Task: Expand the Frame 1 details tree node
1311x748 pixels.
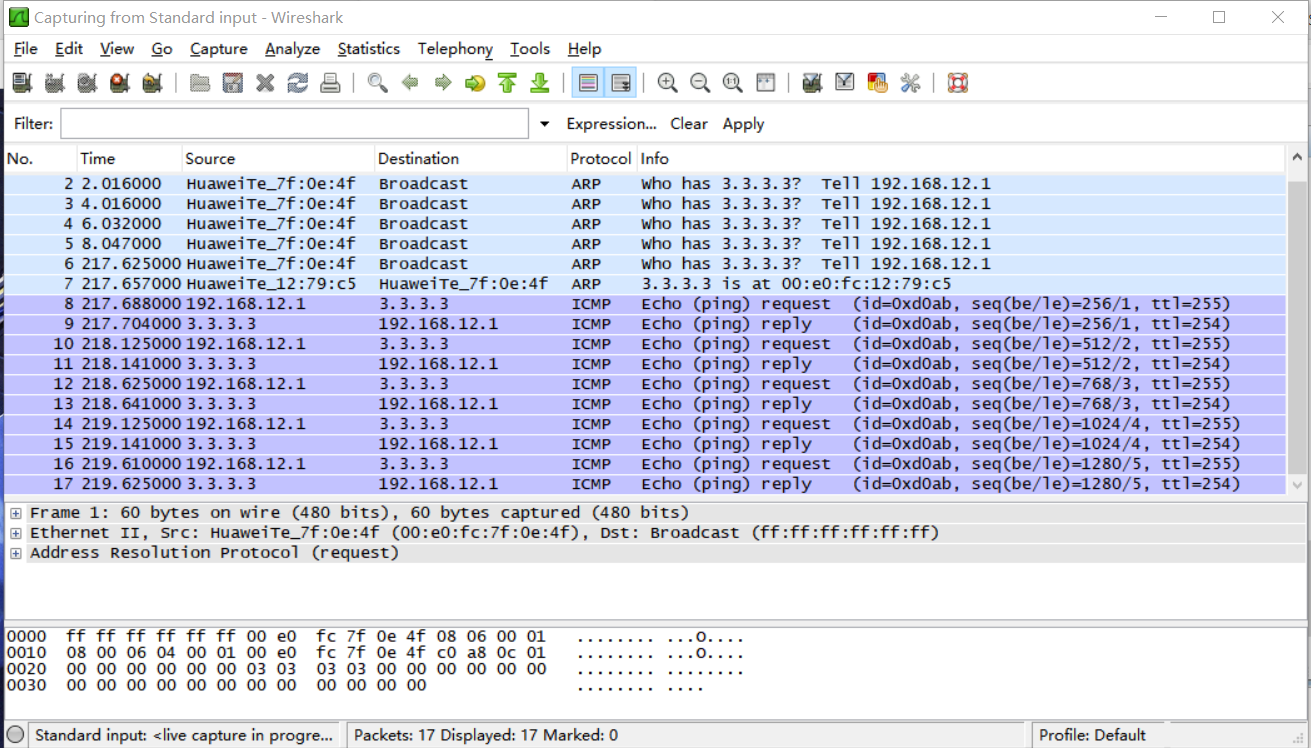Action: pyautogui.click(x=16, y=513)
